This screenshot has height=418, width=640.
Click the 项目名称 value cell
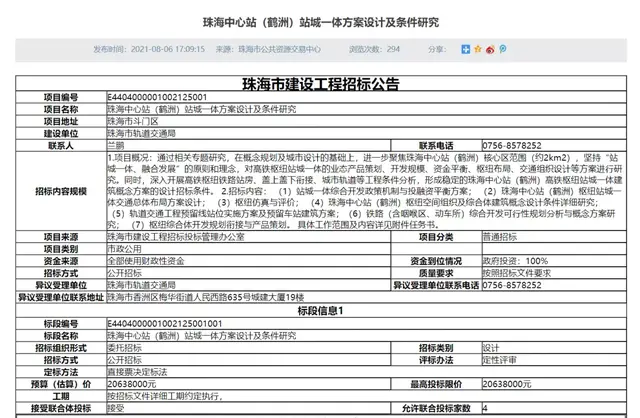(x=366, y=109)
